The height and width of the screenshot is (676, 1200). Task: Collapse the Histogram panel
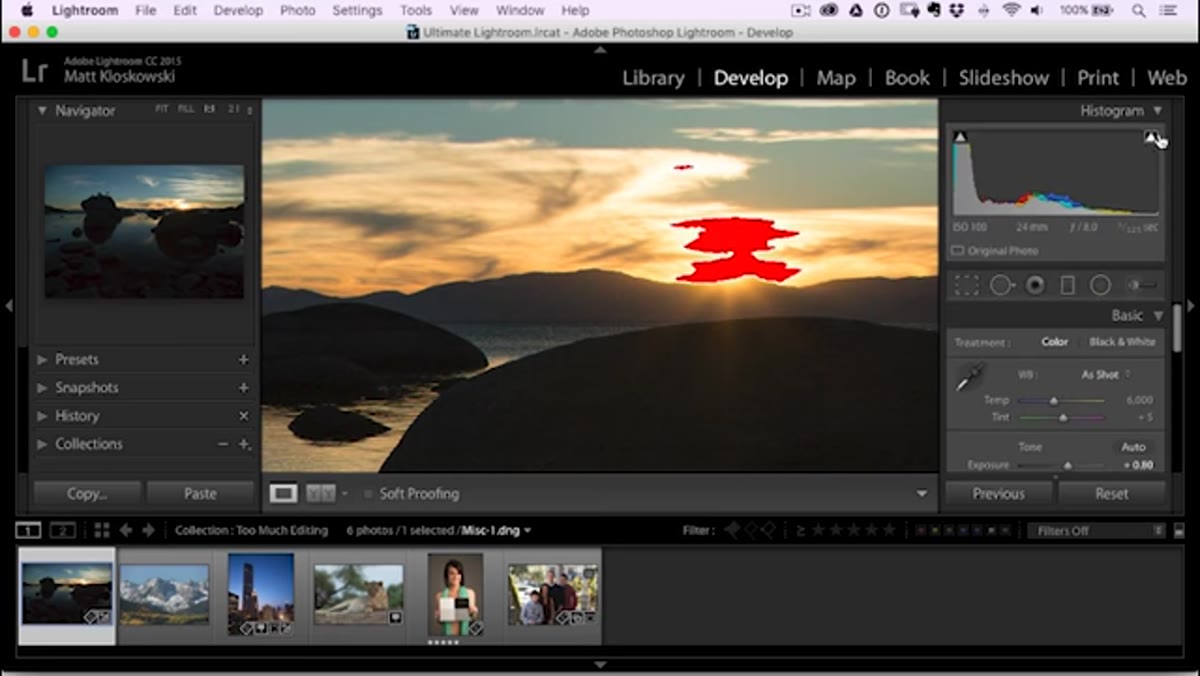(x=1157, y=111)
